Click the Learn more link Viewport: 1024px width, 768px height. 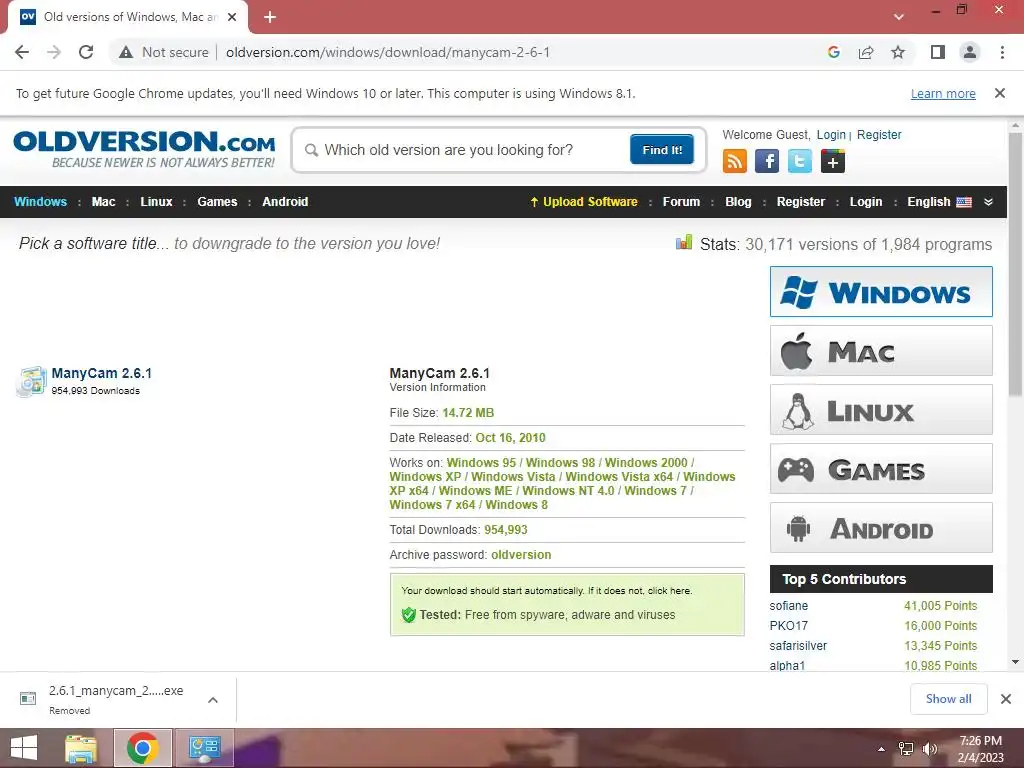(943, 93)
